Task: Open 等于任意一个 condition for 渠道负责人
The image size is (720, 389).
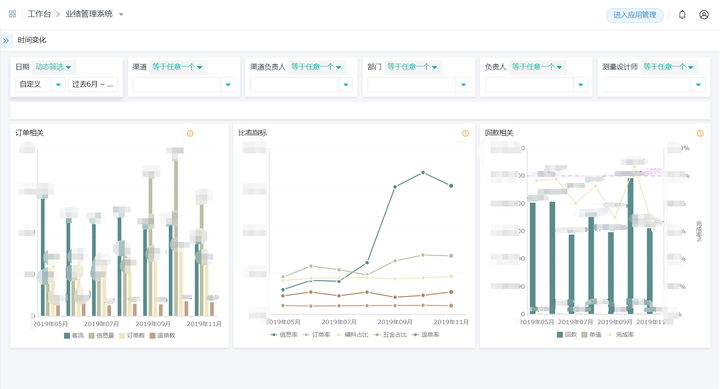Action: pyautogui.click(x=317, y=67)
